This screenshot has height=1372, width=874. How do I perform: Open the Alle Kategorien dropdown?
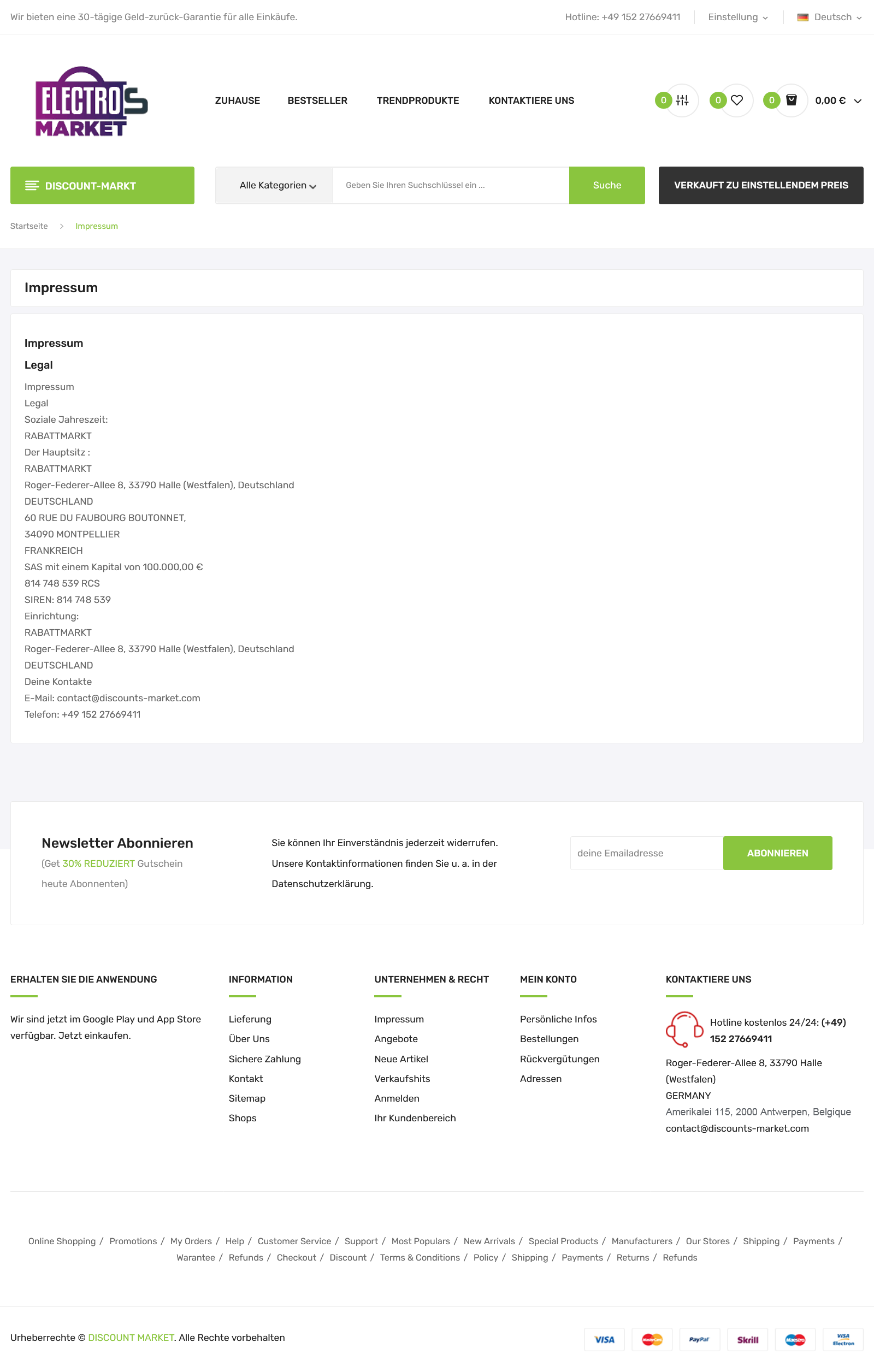277,185
